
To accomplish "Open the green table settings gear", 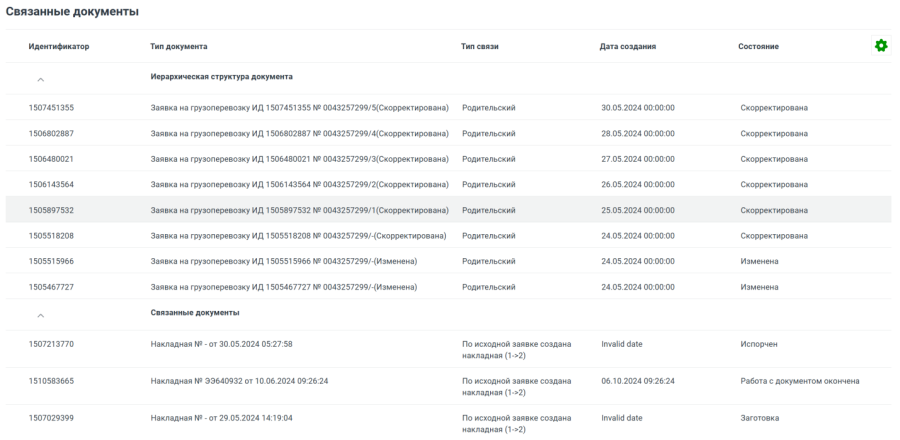I will click(880, 46).
